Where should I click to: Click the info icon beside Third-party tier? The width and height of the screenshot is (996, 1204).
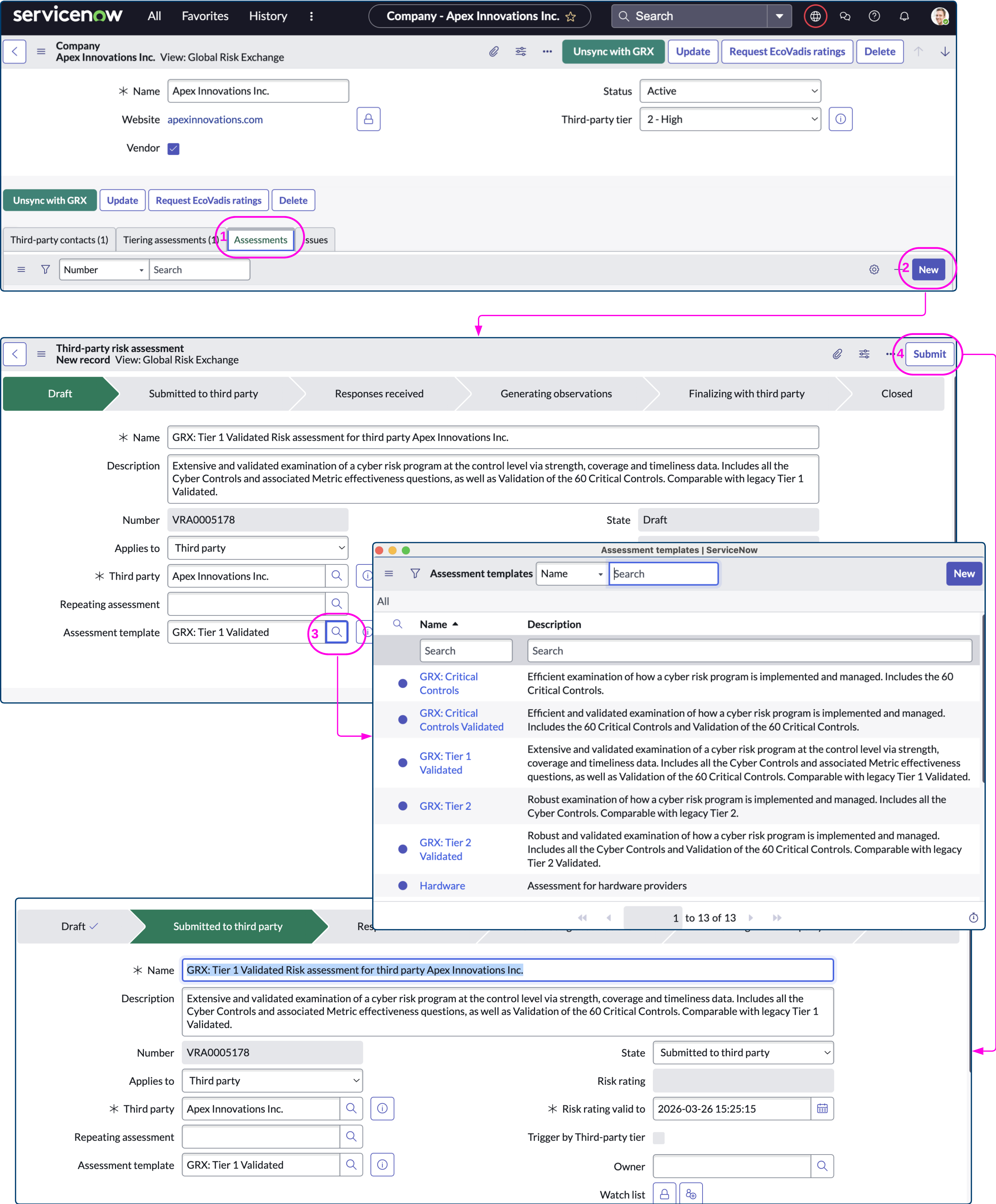[840, 119]
